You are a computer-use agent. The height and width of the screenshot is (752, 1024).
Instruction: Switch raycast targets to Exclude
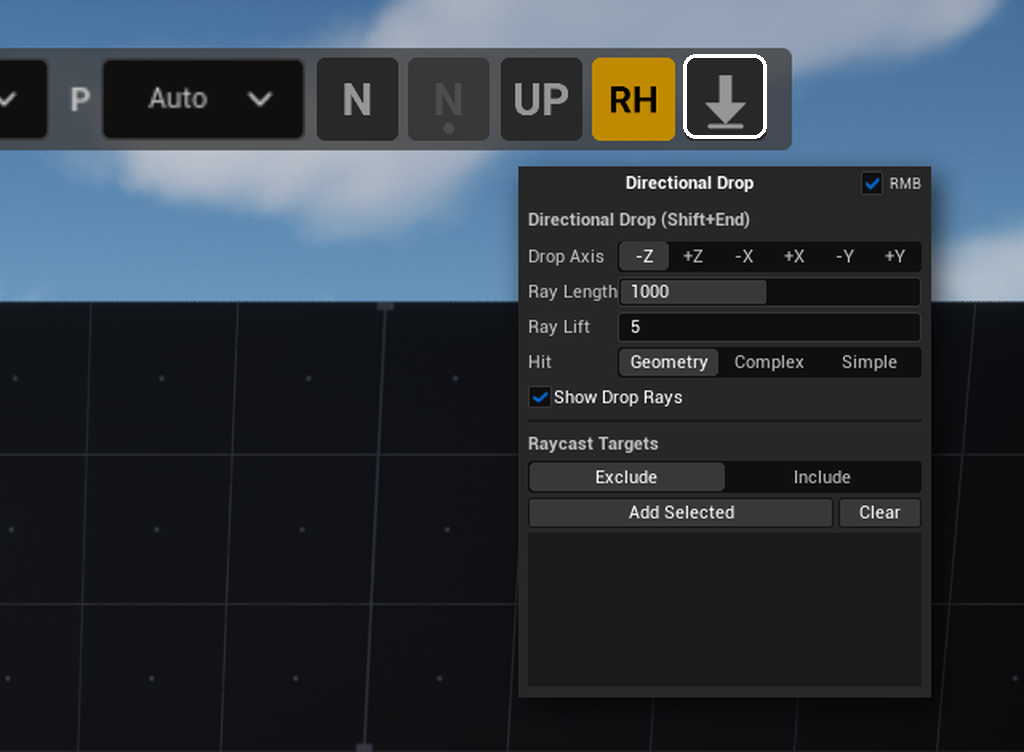coord(626,477)
